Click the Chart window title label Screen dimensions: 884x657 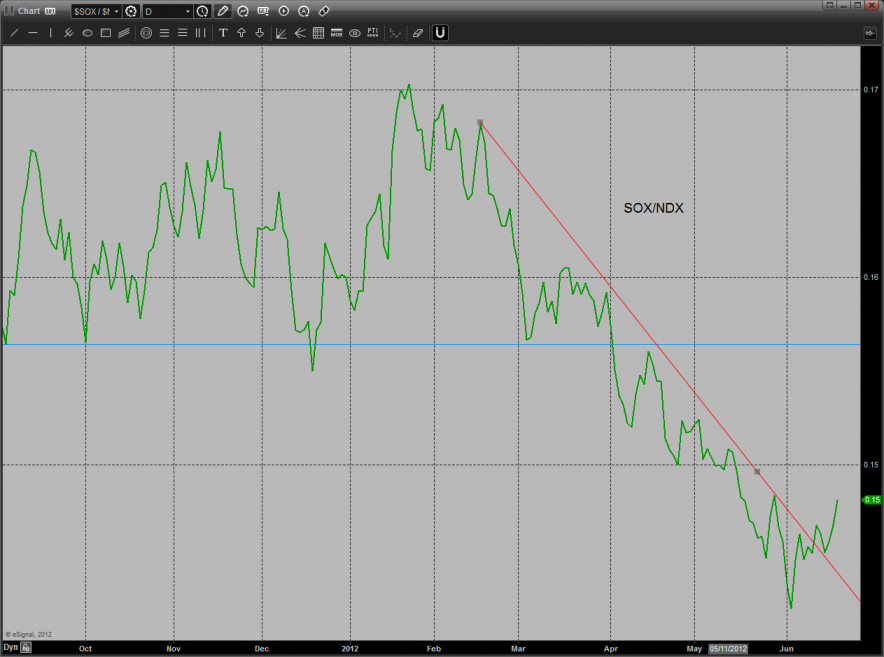pyautogui.click(x=28, y=11)
